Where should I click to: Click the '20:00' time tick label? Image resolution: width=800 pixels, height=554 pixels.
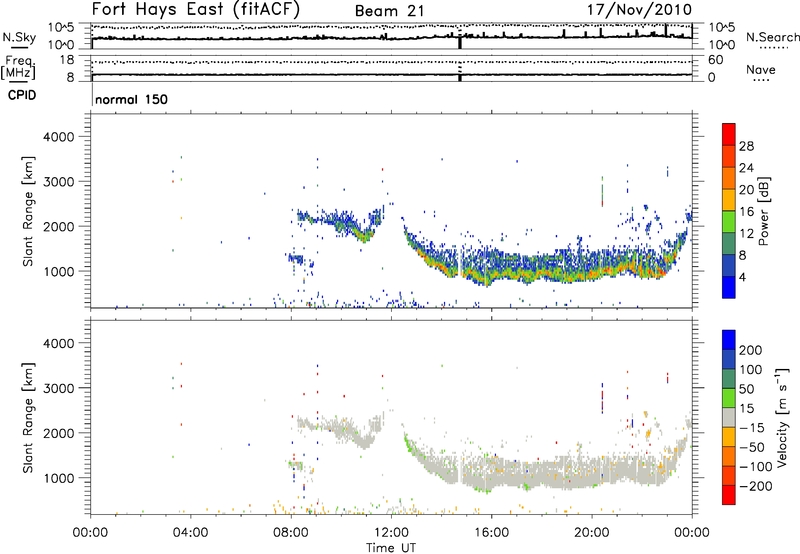pyautogui.click(x=592, y=533)
